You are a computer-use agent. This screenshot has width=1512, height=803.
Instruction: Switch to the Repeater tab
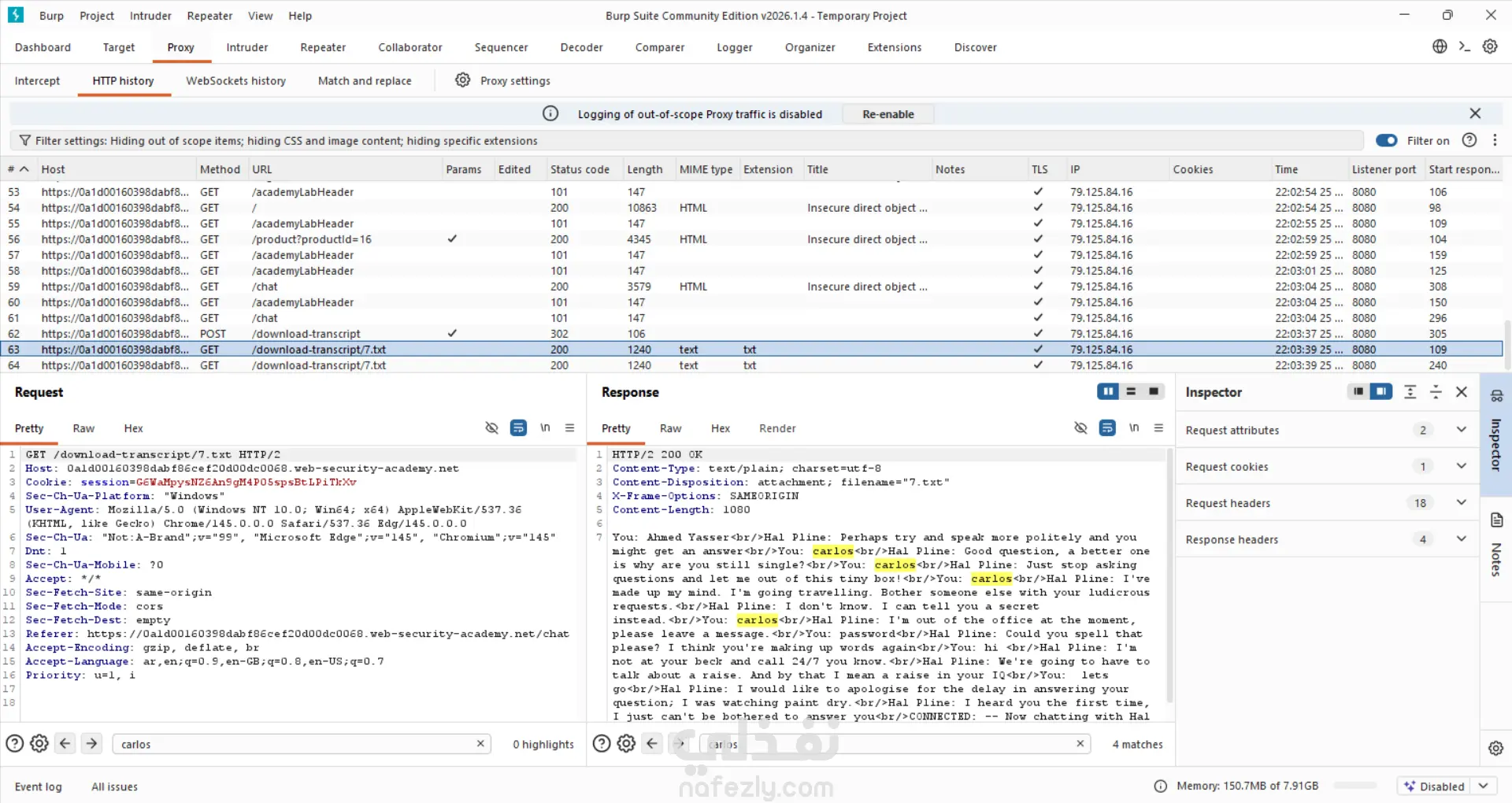tap(323, 47)
